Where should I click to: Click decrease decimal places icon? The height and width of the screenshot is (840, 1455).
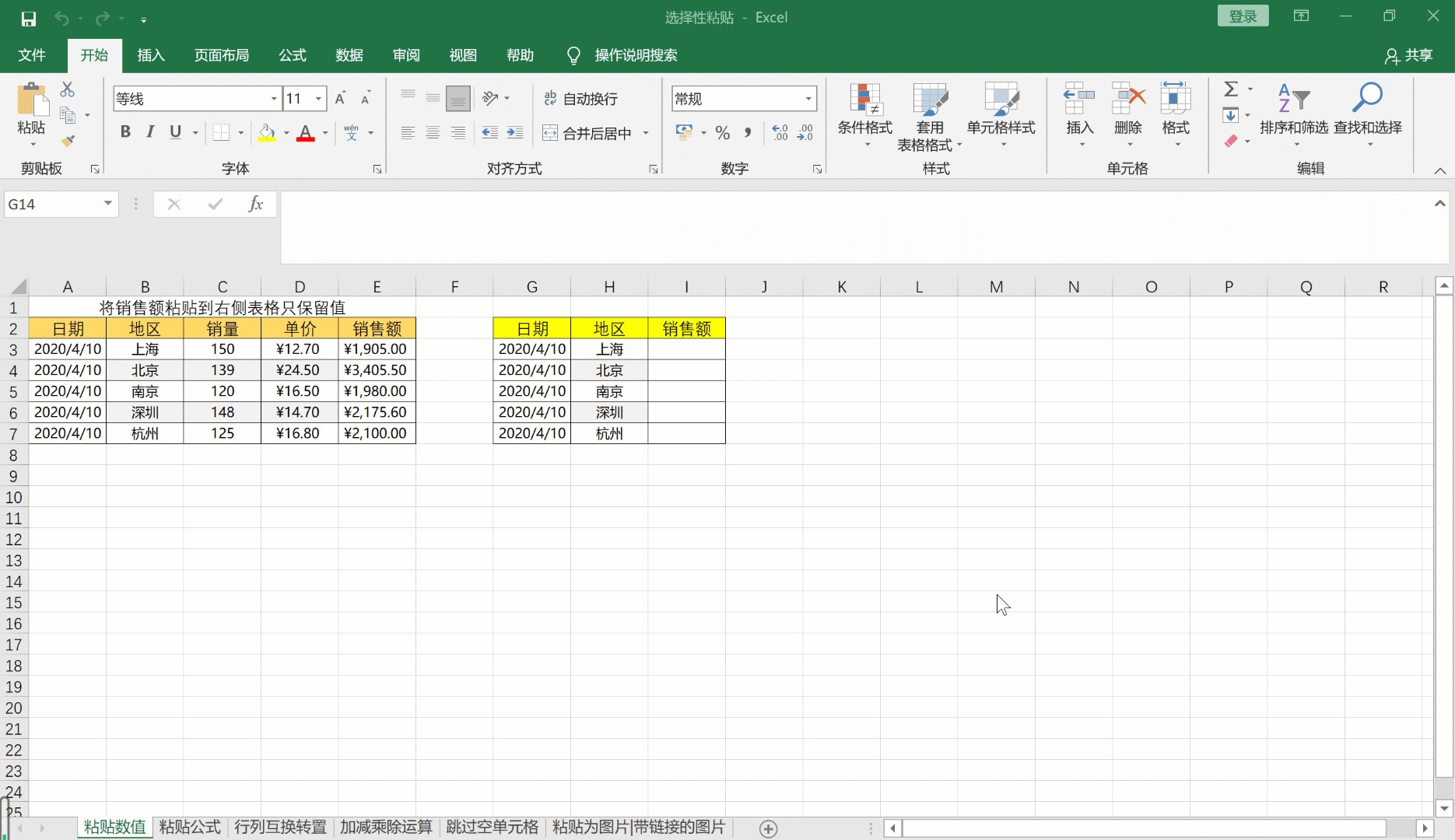pyautogui.click(x=805, y=133)
